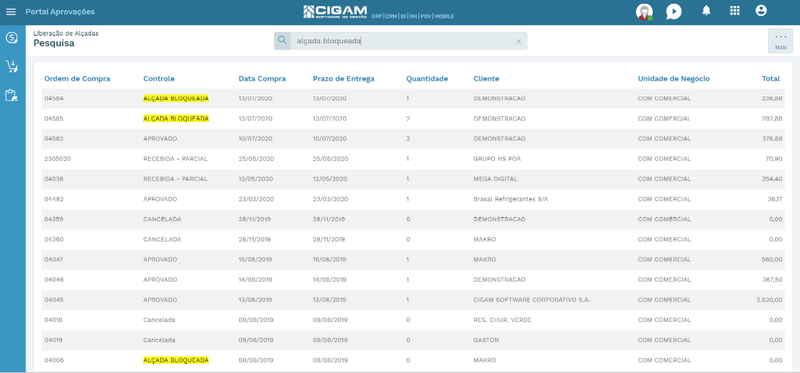Click ALÇADA BLOQUEADA status of order 04584
Screen dimensions: 800x373
click(176, 98)
